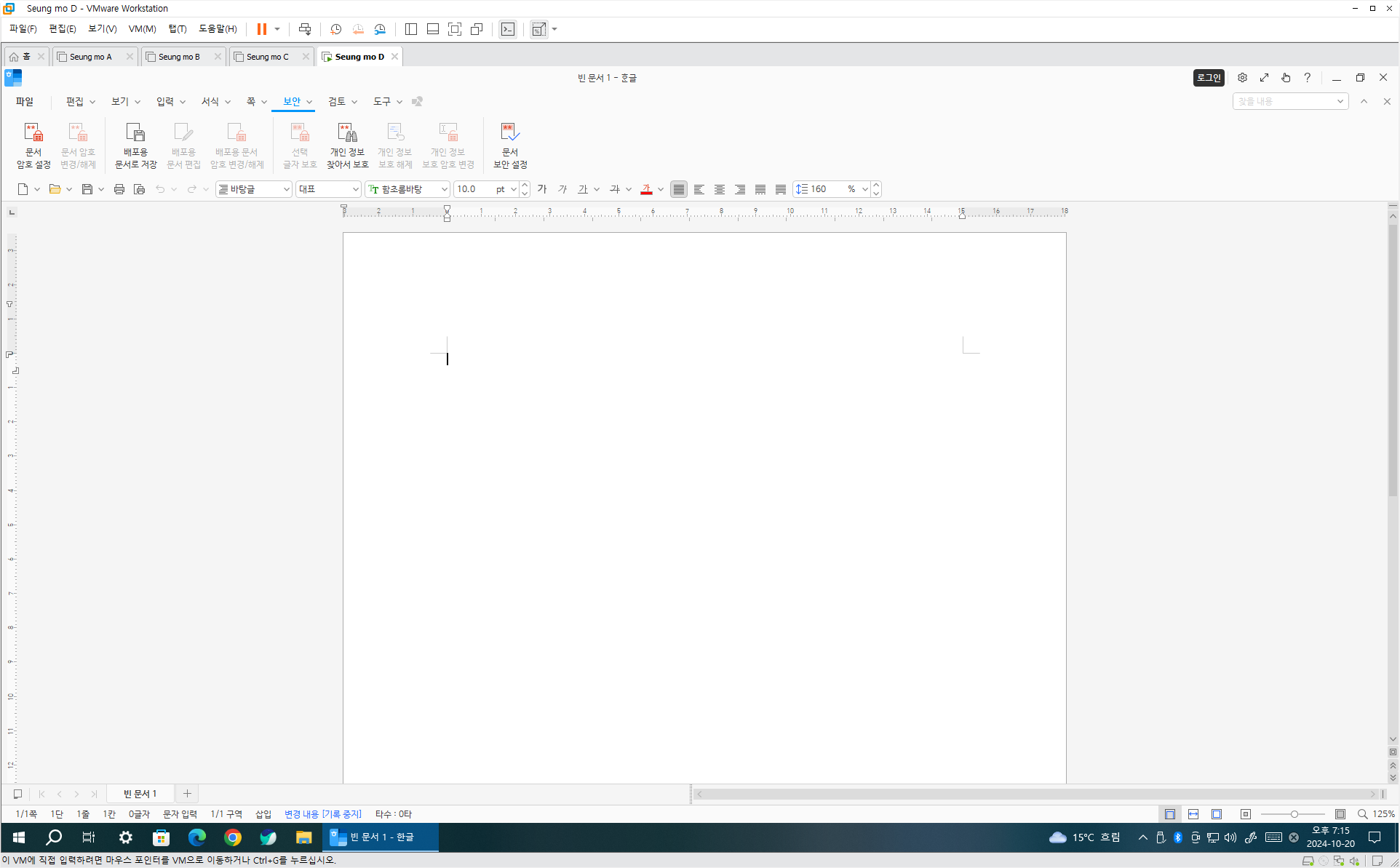1400x868 pixels.
Task: Click the zoom slider handle
Action: (1294, 814)
